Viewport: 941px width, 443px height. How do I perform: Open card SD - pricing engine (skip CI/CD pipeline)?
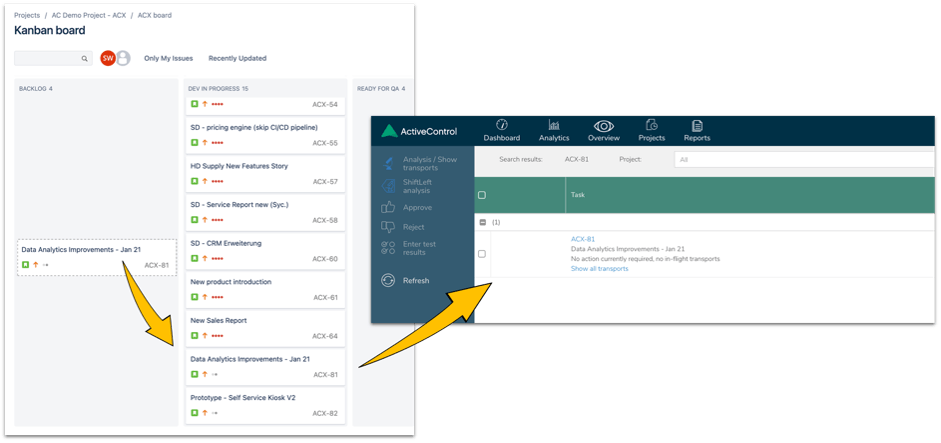click(x=265, y=135)
